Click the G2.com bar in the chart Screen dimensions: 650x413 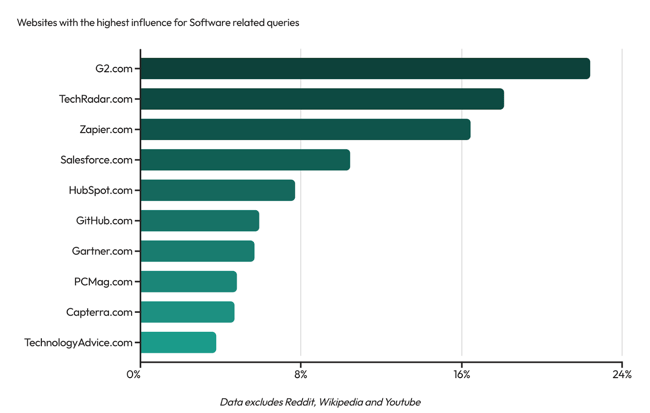coord(365,69)
